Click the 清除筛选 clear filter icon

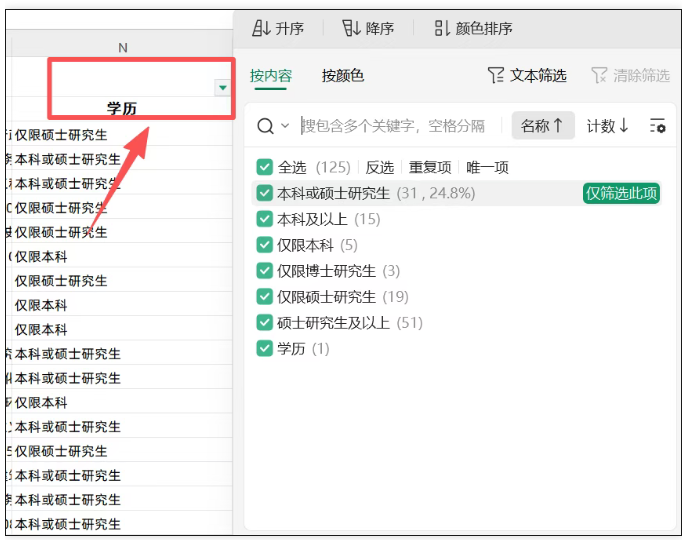point(599,75)
